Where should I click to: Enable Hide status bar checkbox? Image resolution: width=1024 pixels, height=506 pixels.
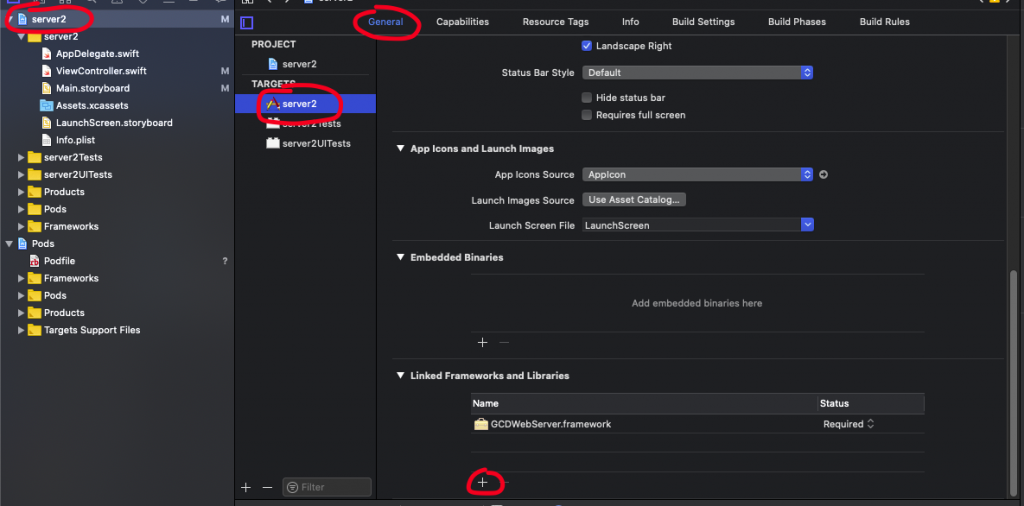[x=586, y=97]
